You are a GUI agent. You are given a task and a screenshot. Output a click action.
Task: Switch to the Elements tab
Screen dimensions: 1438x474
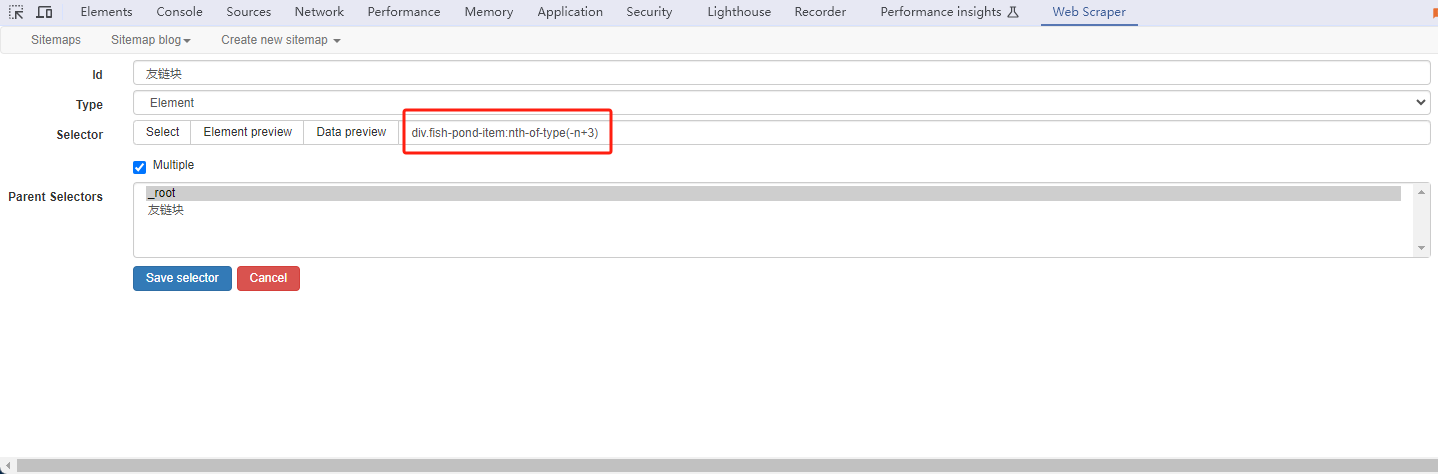click(x=106, y=12)
